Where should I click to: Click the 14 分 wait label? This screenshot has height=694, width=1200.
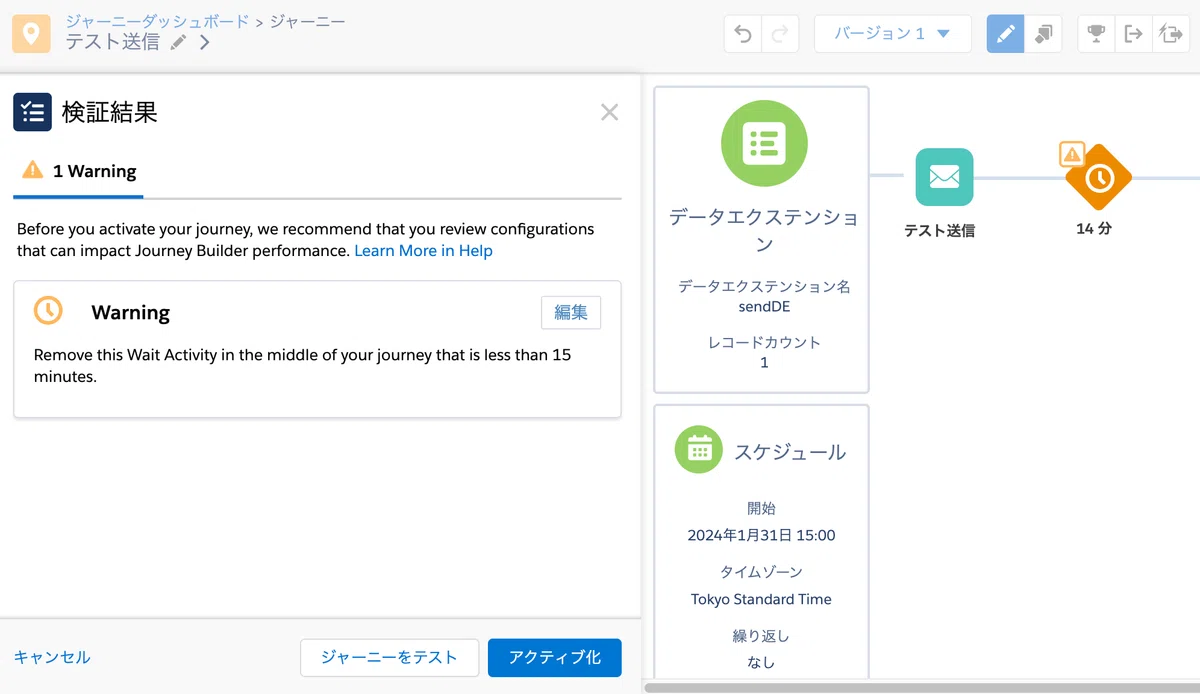tap(1094, 228)
